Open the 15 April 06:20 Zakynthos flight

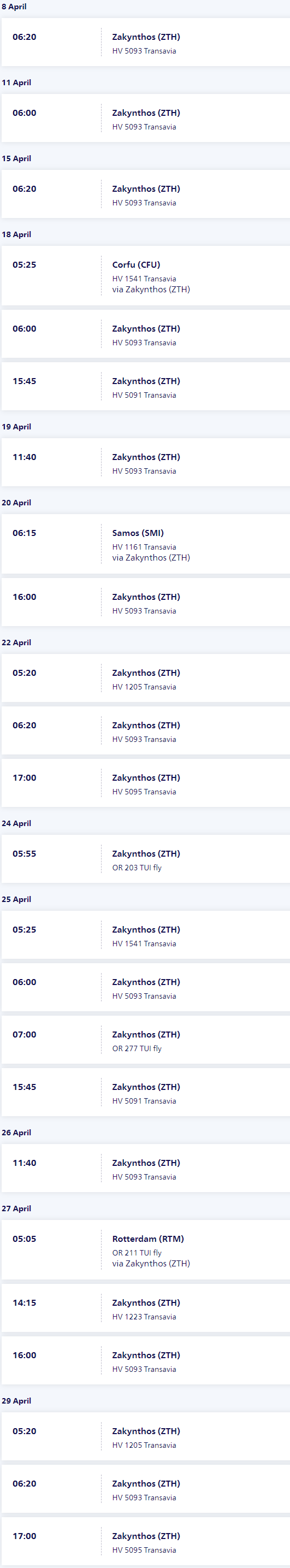(x=145, y=195)
